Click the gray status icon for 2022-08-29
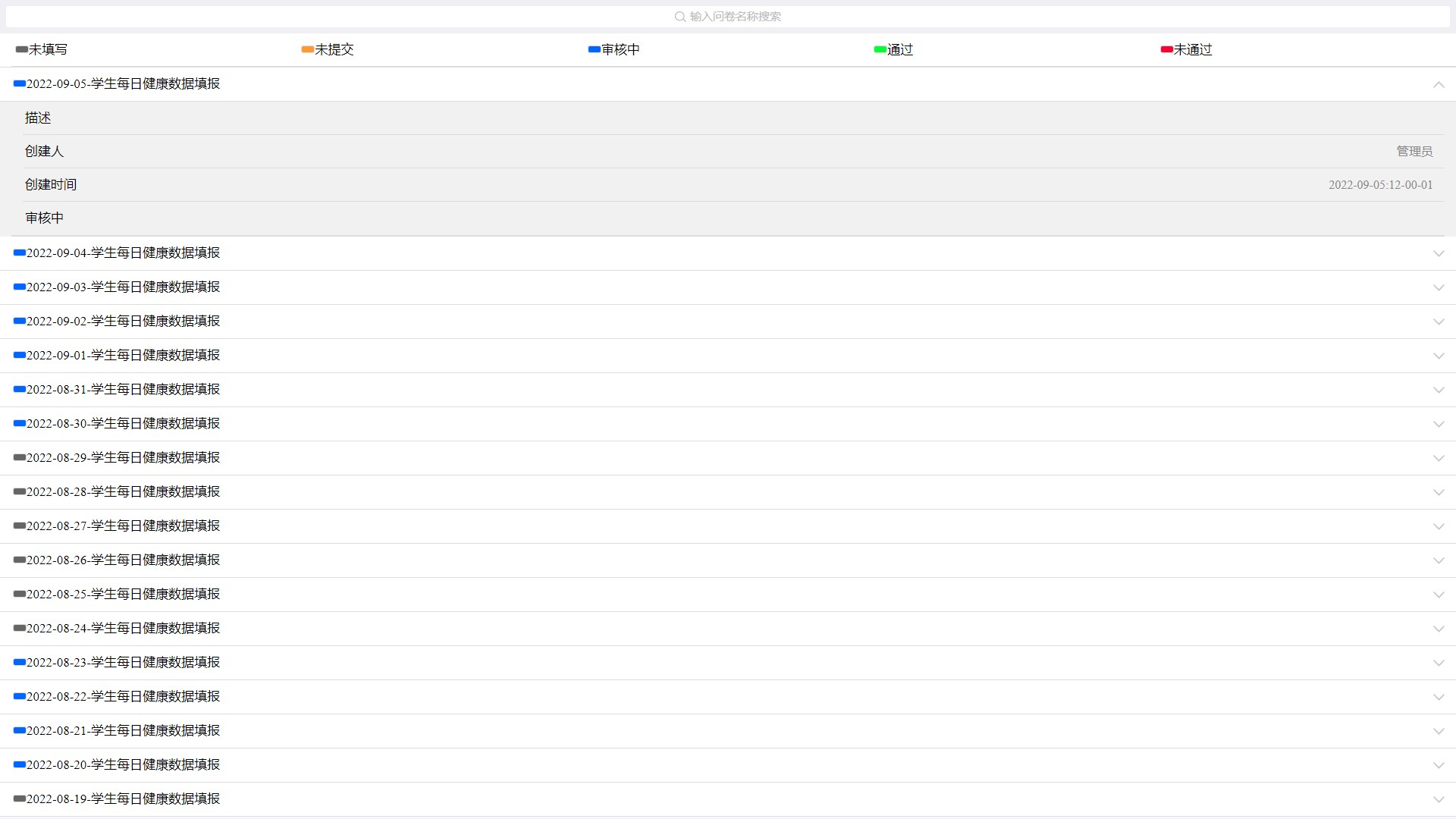Screen dimensions: 1456x819 click(20, 458)
